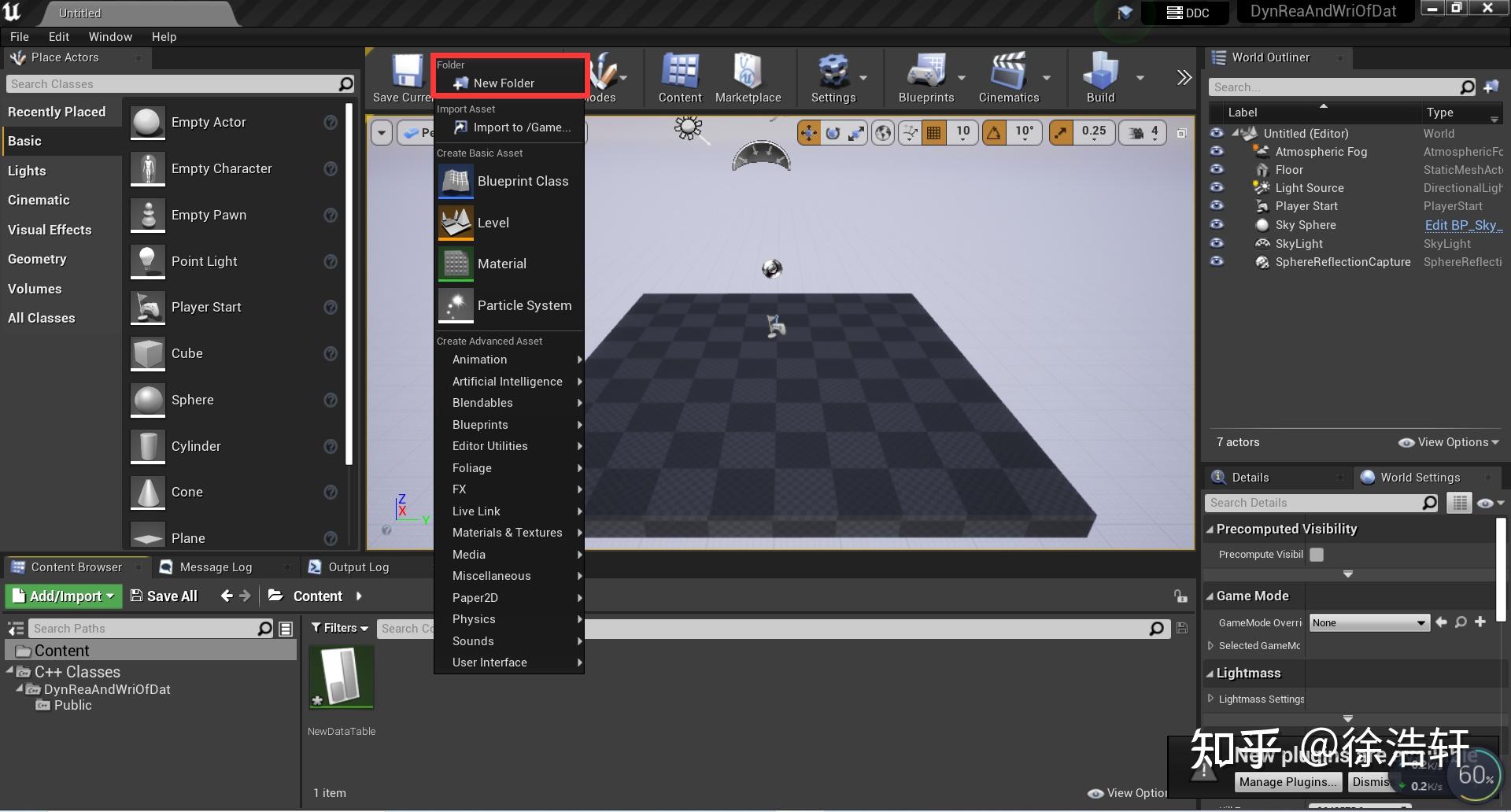Viewport: 1511px width, 812px height.
Task: Adjust the camera speed control showing 4
Action: pyautogui.click(x=1142, y=132)
